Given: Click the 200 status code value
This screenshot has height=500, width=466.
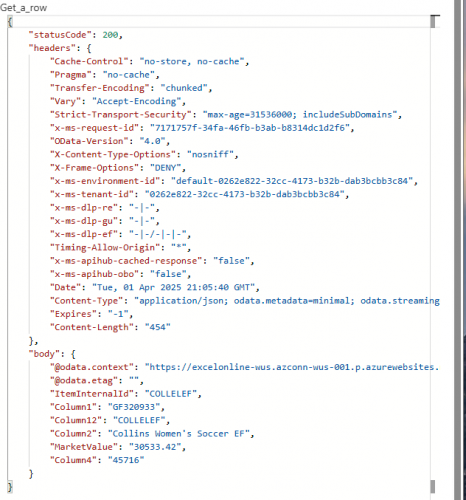Looking at the screenshot, I should [110, 35].
